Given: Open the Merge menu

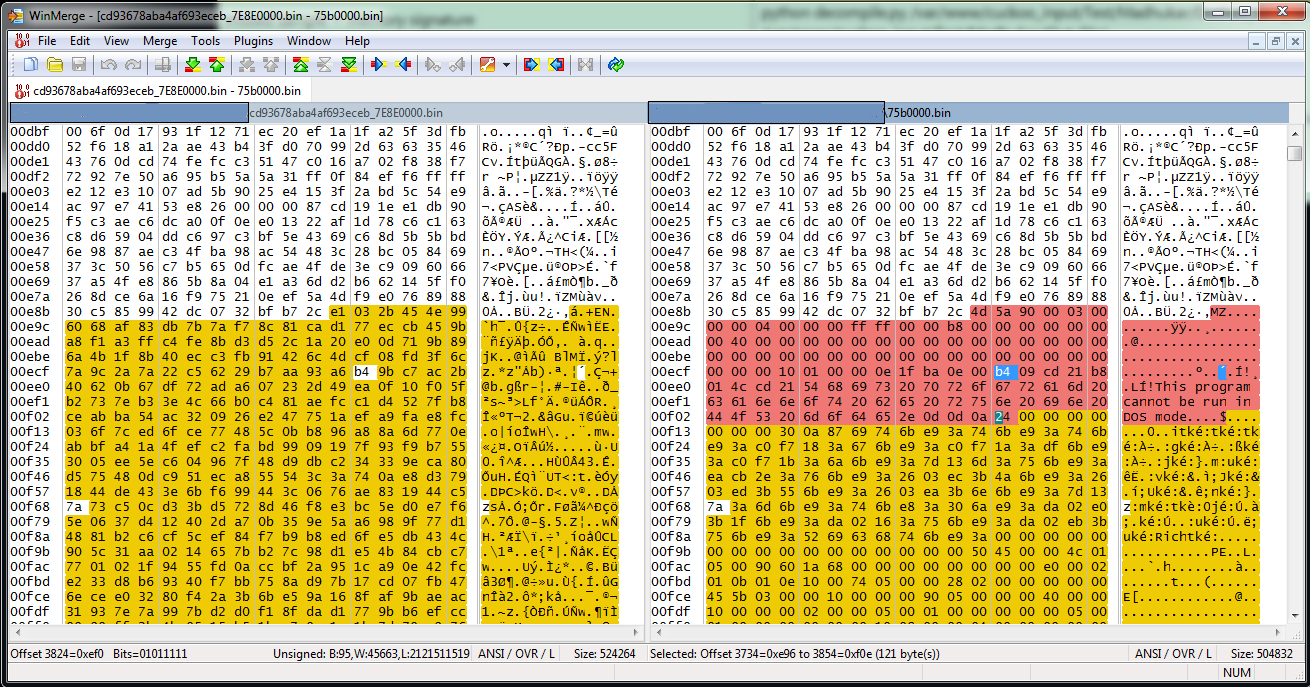Looking at the screenshot, I should point(159,41).
